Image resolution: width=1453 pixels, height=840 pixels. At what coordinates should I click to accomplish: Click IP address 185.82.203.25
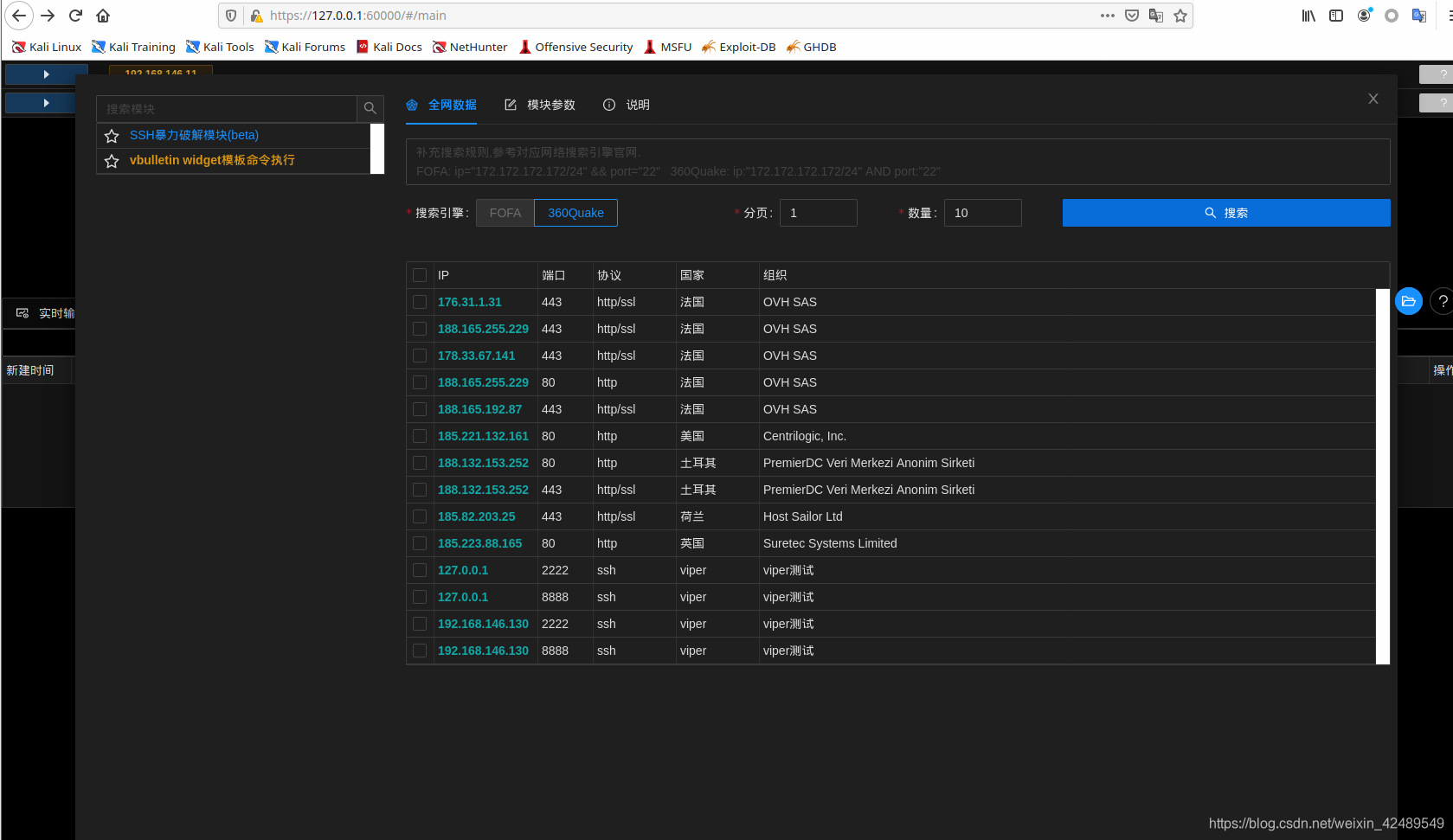pos(477,516)
